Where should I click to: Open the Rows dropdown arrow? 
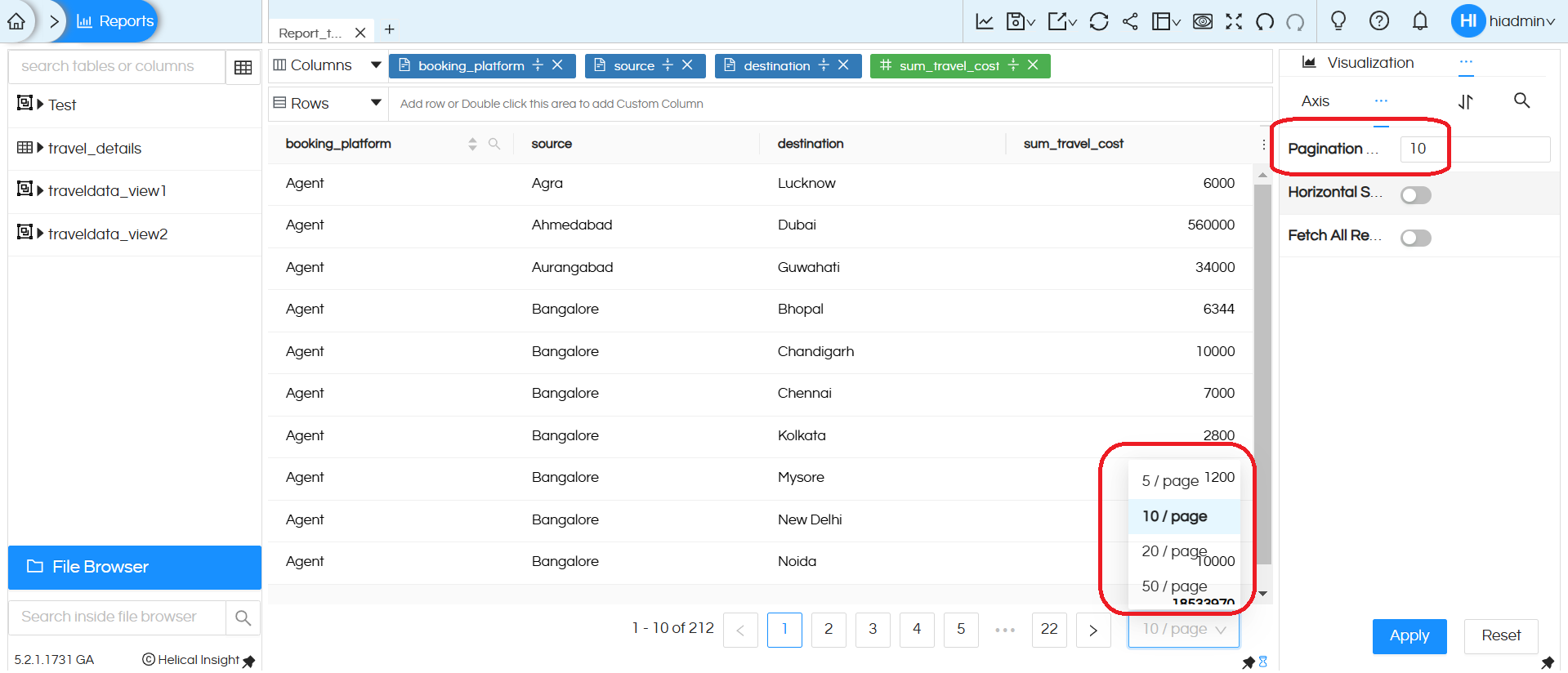pyautogui.click(x=376, y=103)
